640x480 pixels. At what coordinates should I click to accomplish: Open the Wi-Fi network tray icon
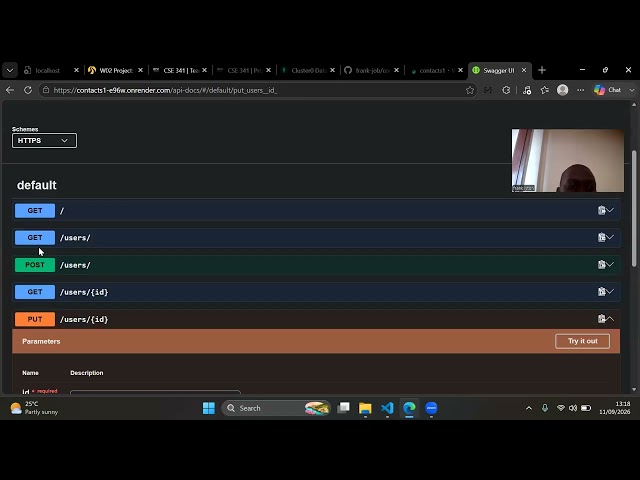[561, 408]
